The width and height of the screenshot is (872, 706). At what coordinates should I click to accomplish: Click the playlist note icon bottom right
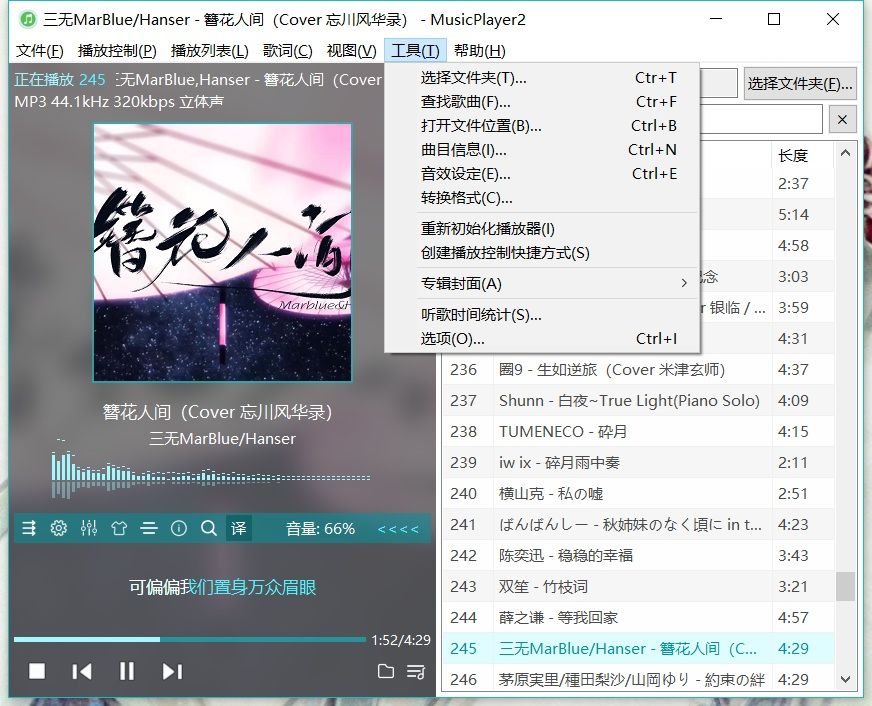tap(415, 672)
